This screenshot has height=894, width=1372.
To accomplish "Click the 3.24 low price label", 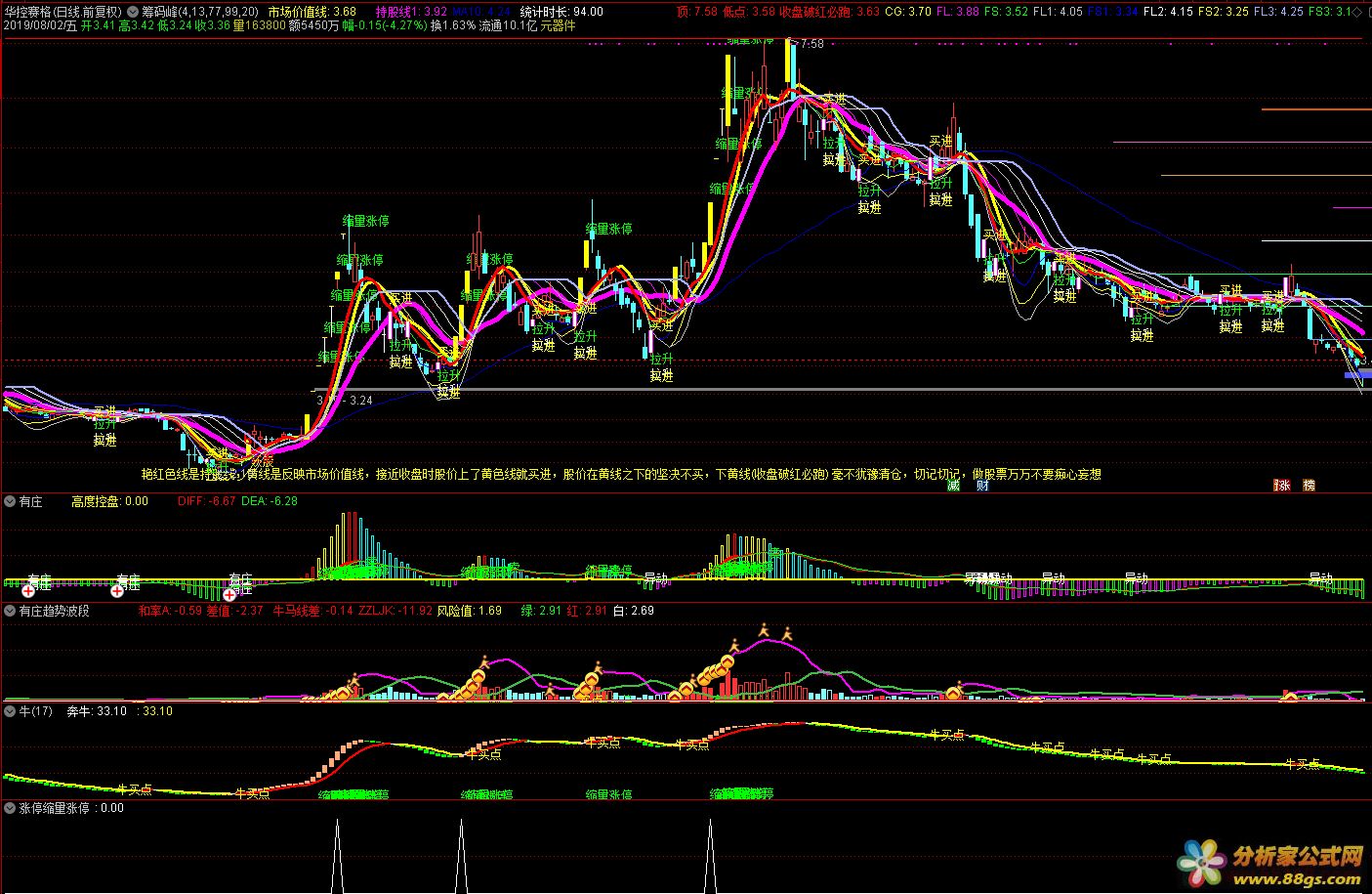I will click(361, 400).
